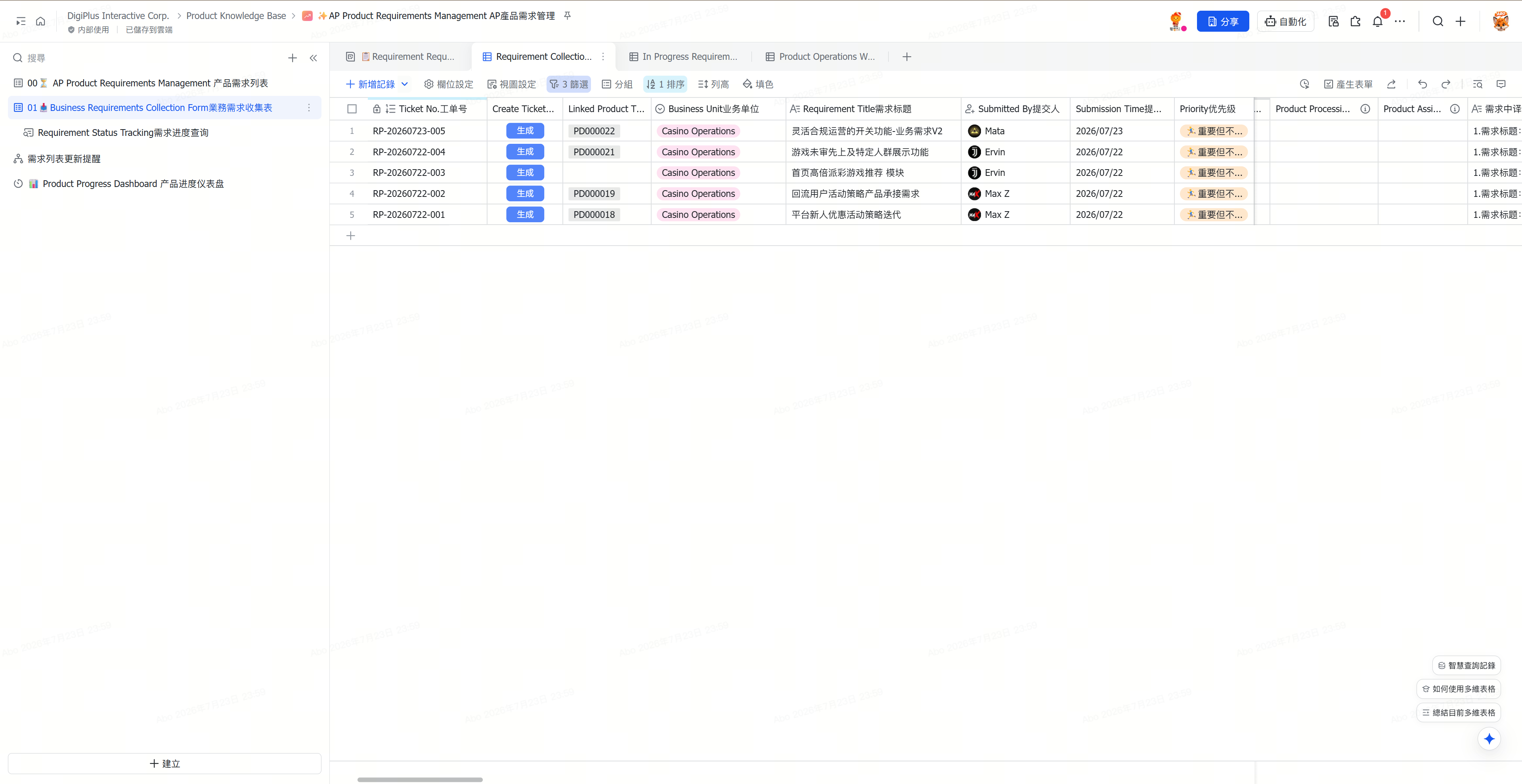Screen dimensions: 1522x784
Task: Click the blue Share button
Action: point(1222,21)
